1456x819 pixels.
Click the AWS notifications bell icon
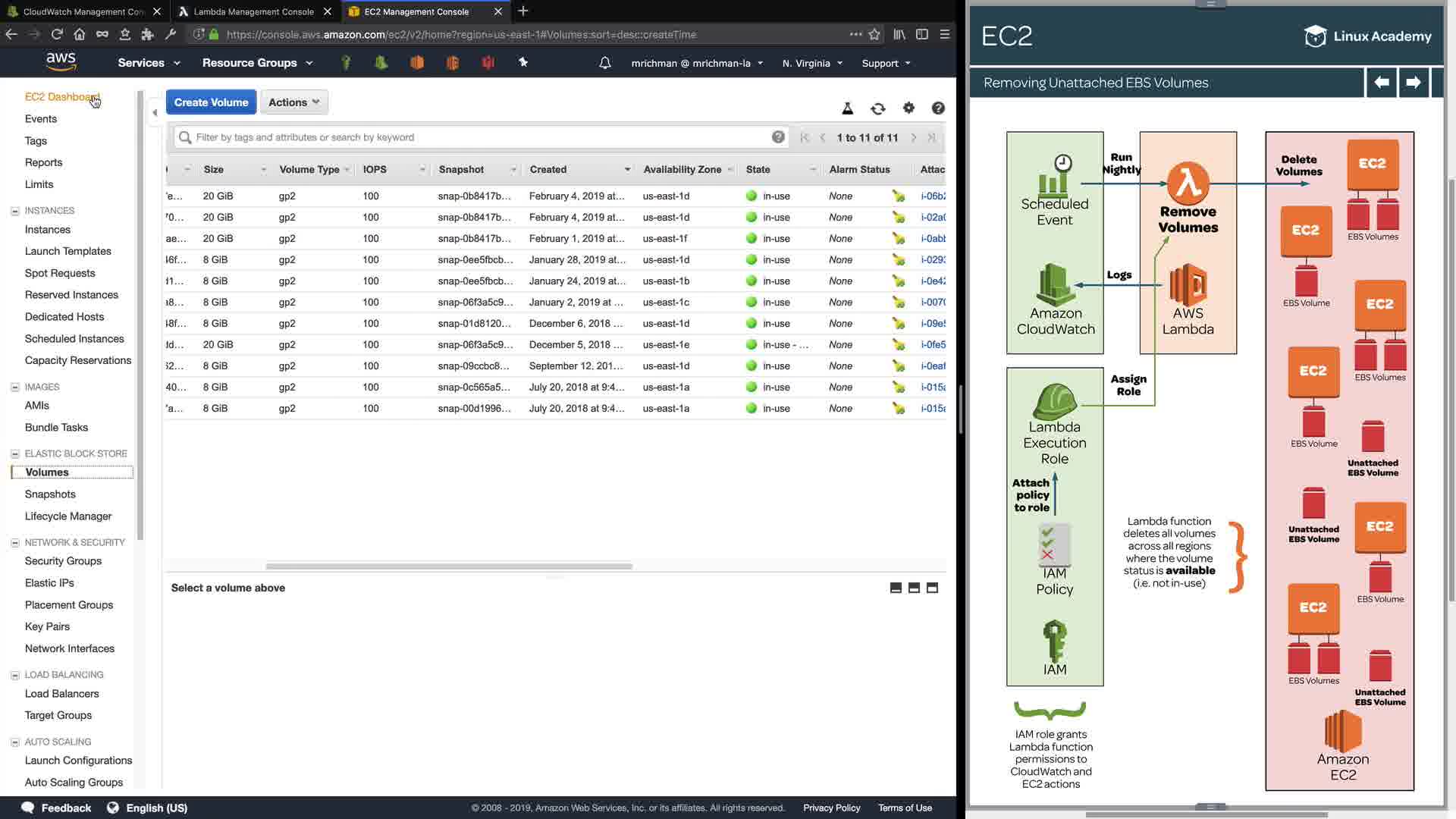pyautogui.click(x=604, y=63)
